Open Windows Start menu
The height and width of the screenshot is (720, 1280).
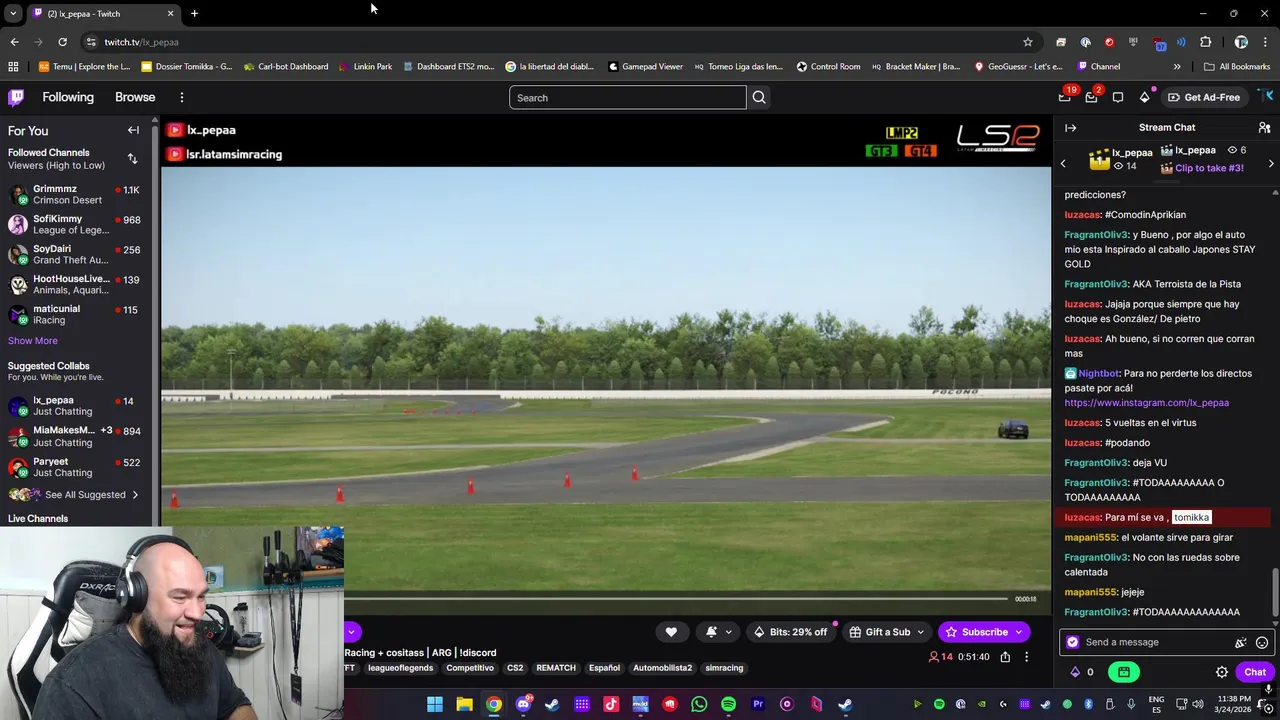[435, 704]
